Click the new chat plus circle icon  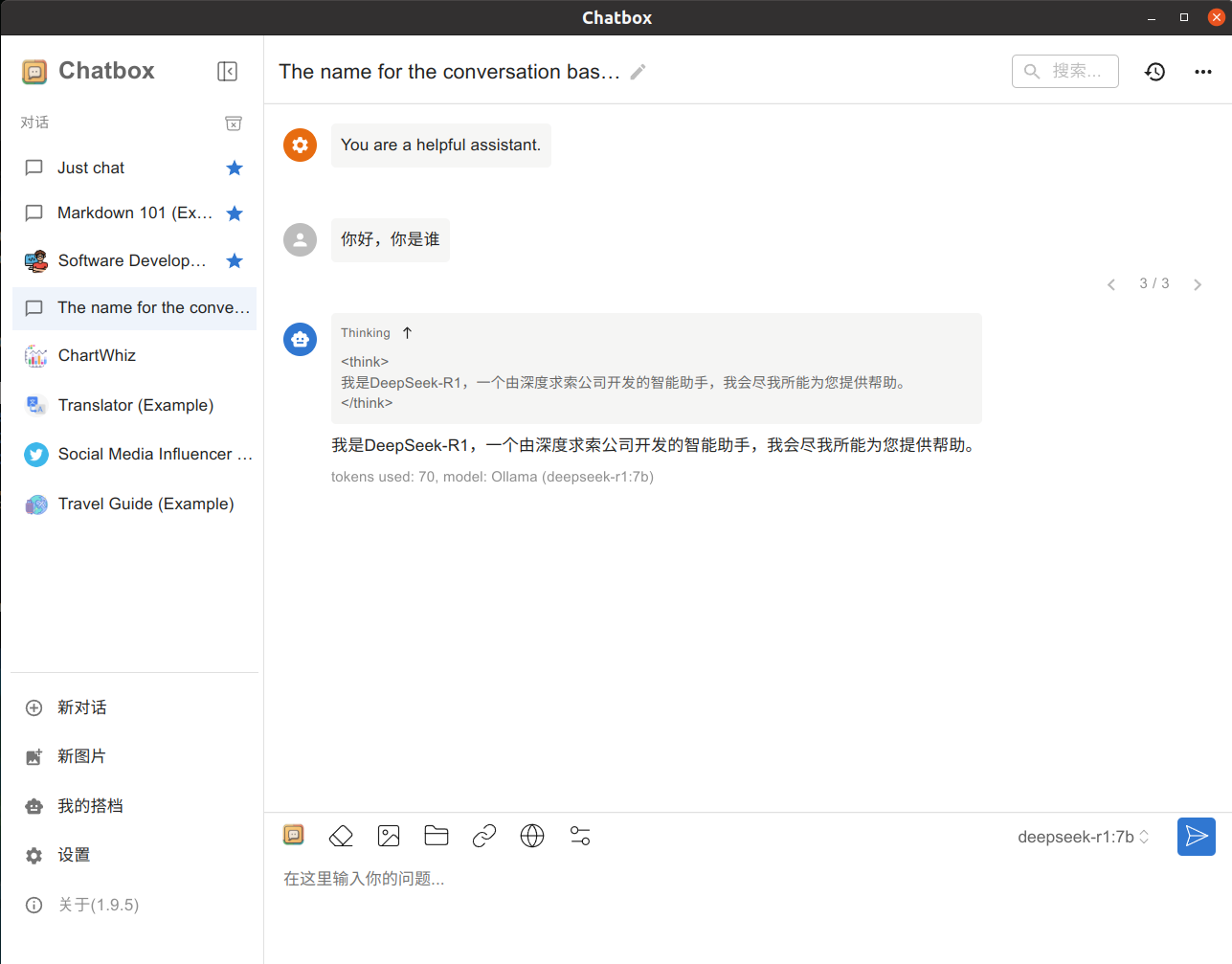tap(34, 707)
